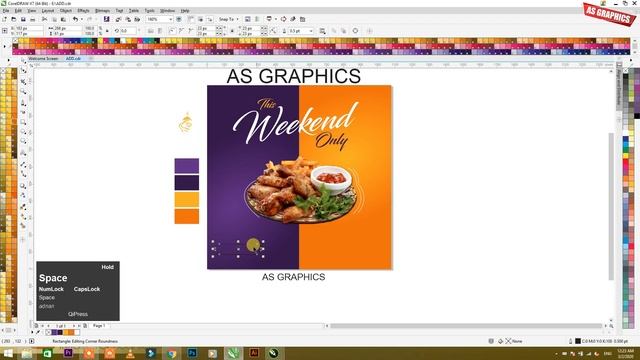Image resolution: width=640 pixels, height=360 pixels.
Task: Open the Effects menu
Action: (83, 11)
